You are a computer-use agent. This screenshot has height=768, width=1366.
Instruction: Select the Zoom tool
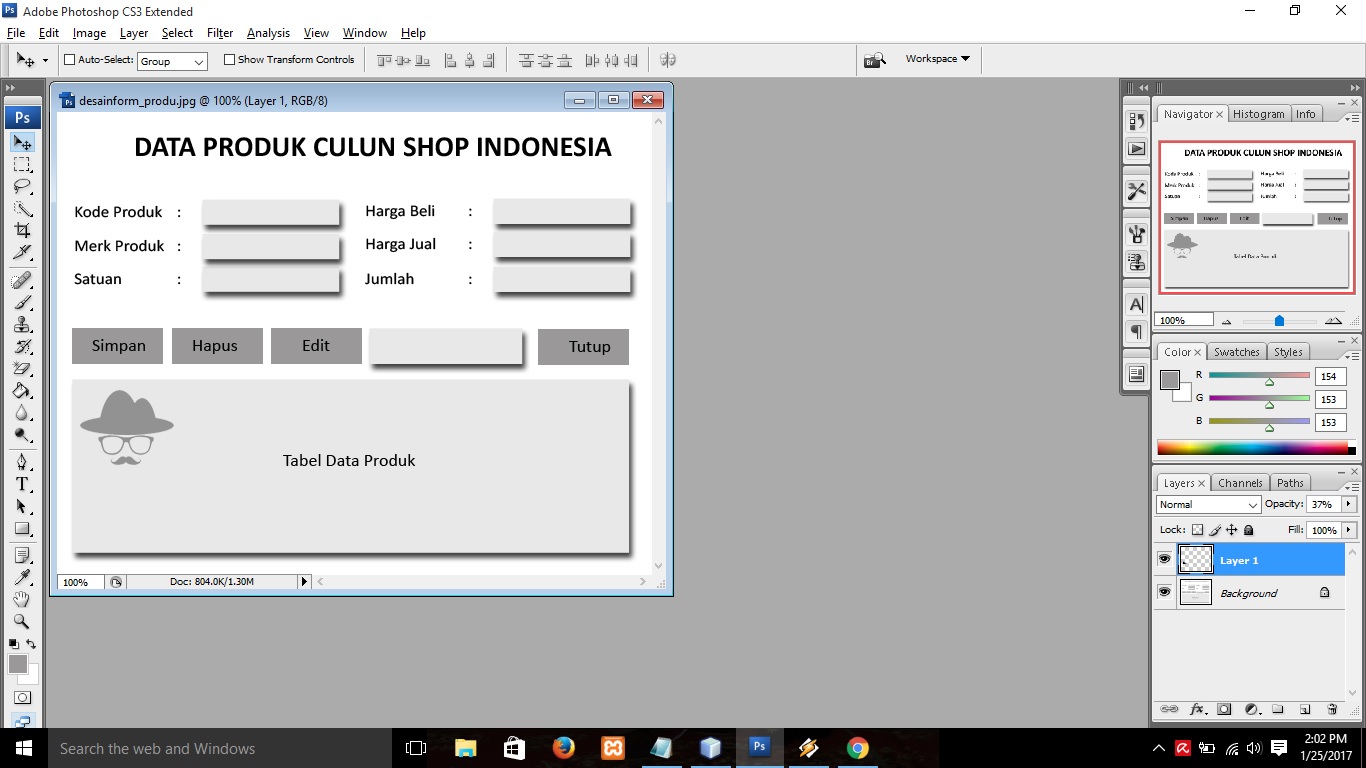click(x=22, y=621)
